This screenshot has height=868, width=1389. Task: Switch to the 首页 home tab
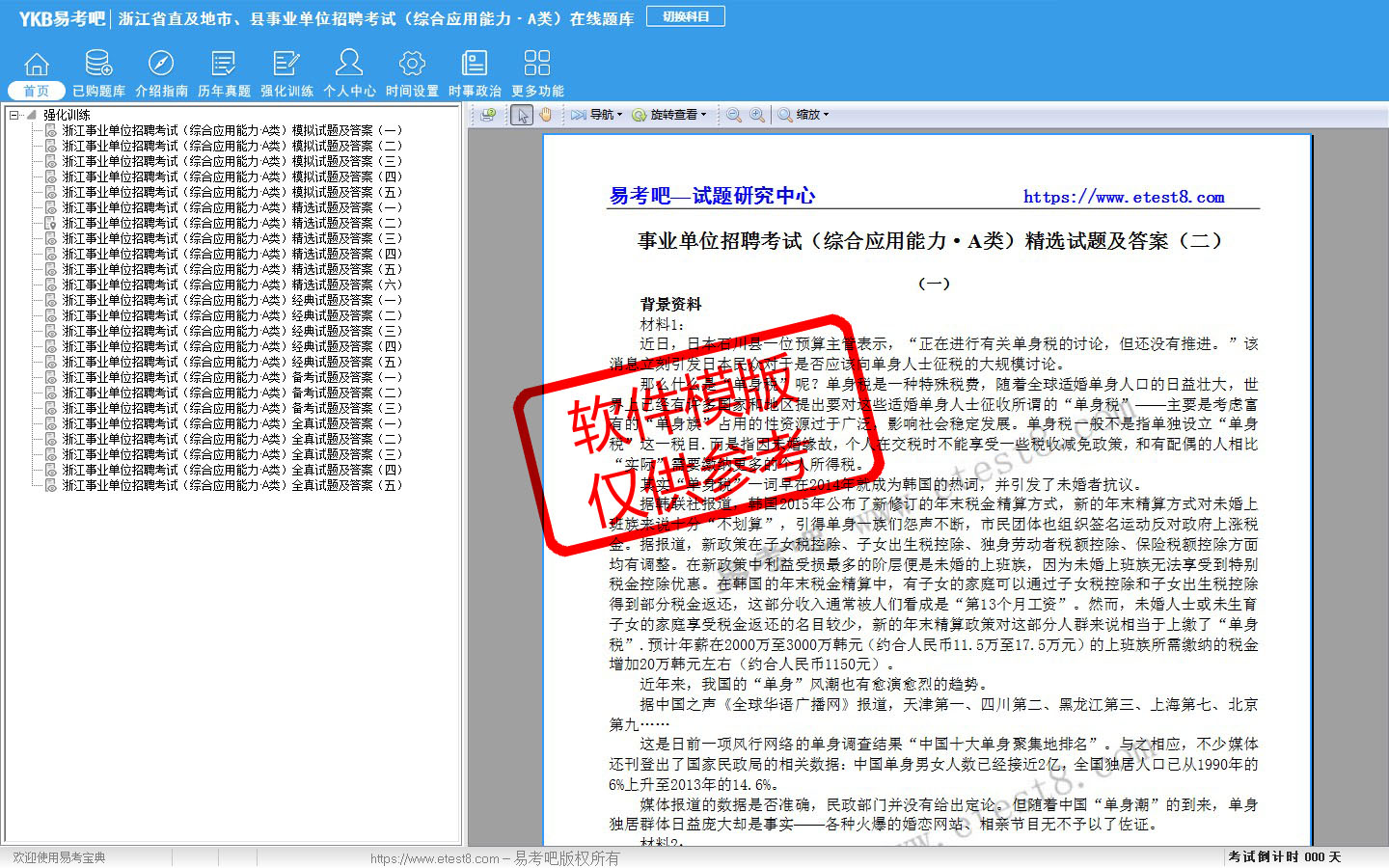pos(37,91)
